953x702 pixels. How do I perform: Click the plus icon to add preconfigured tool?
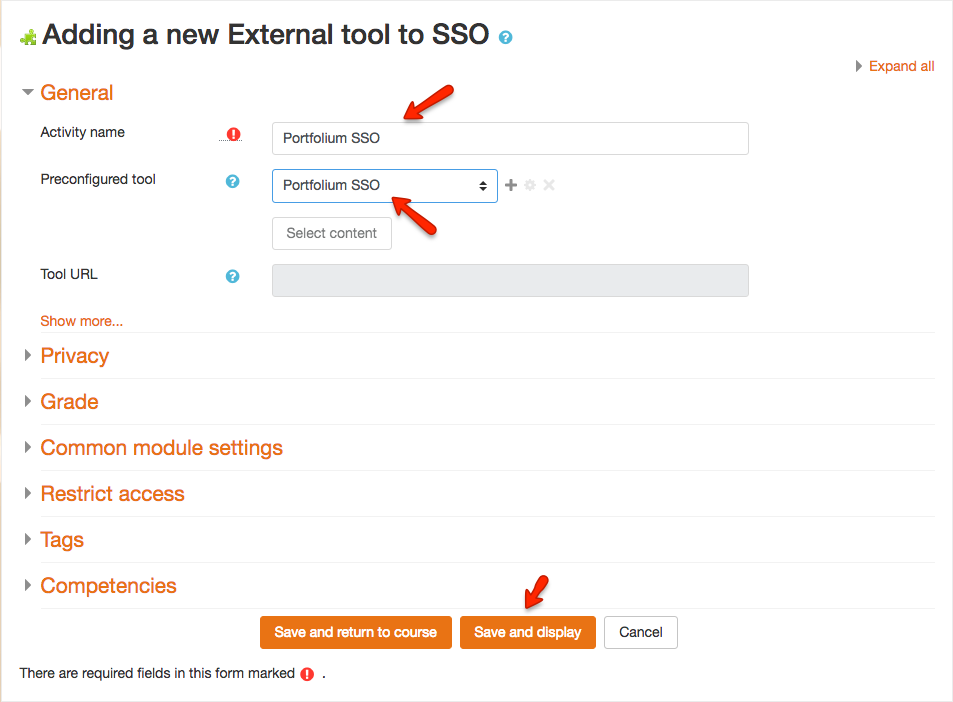(511, 185)
